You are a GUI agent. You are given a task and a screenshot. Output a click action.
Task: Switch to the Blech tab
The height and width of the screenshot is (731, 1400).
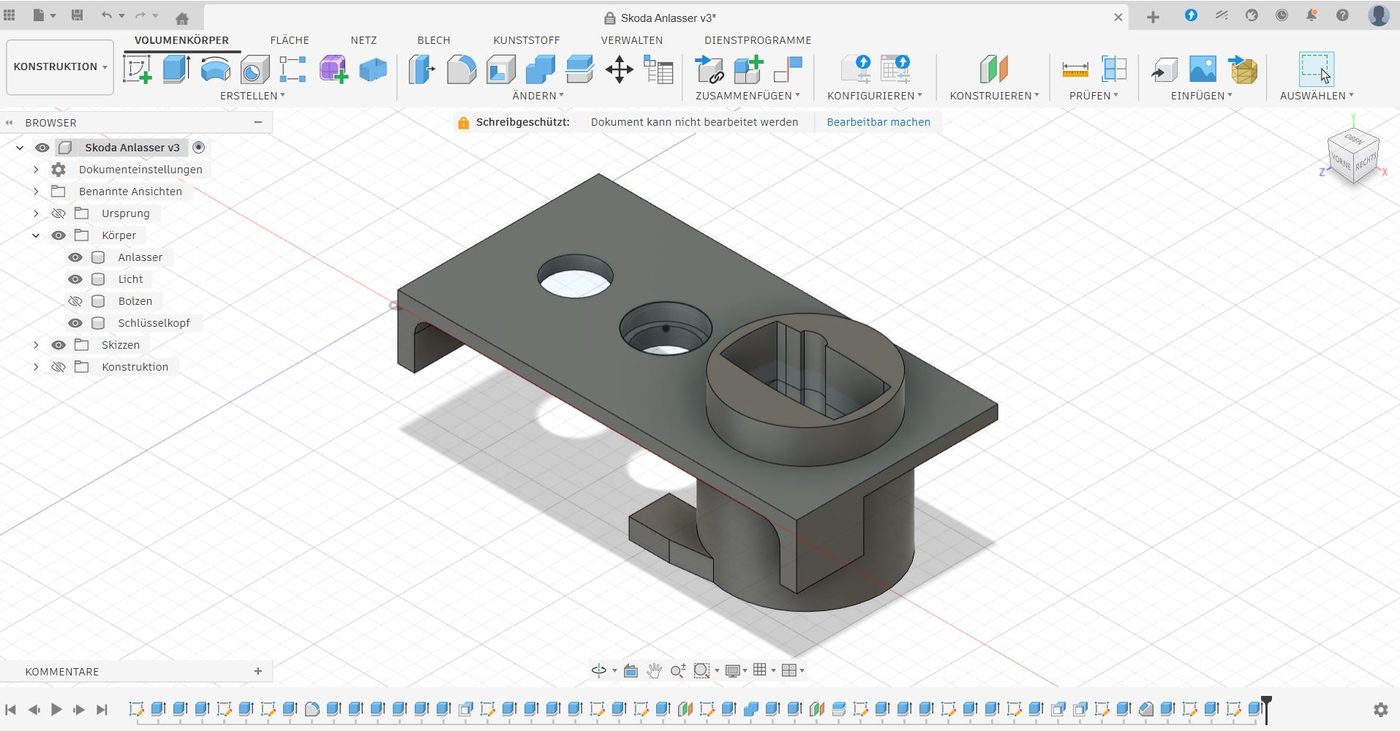pos(433,40)
